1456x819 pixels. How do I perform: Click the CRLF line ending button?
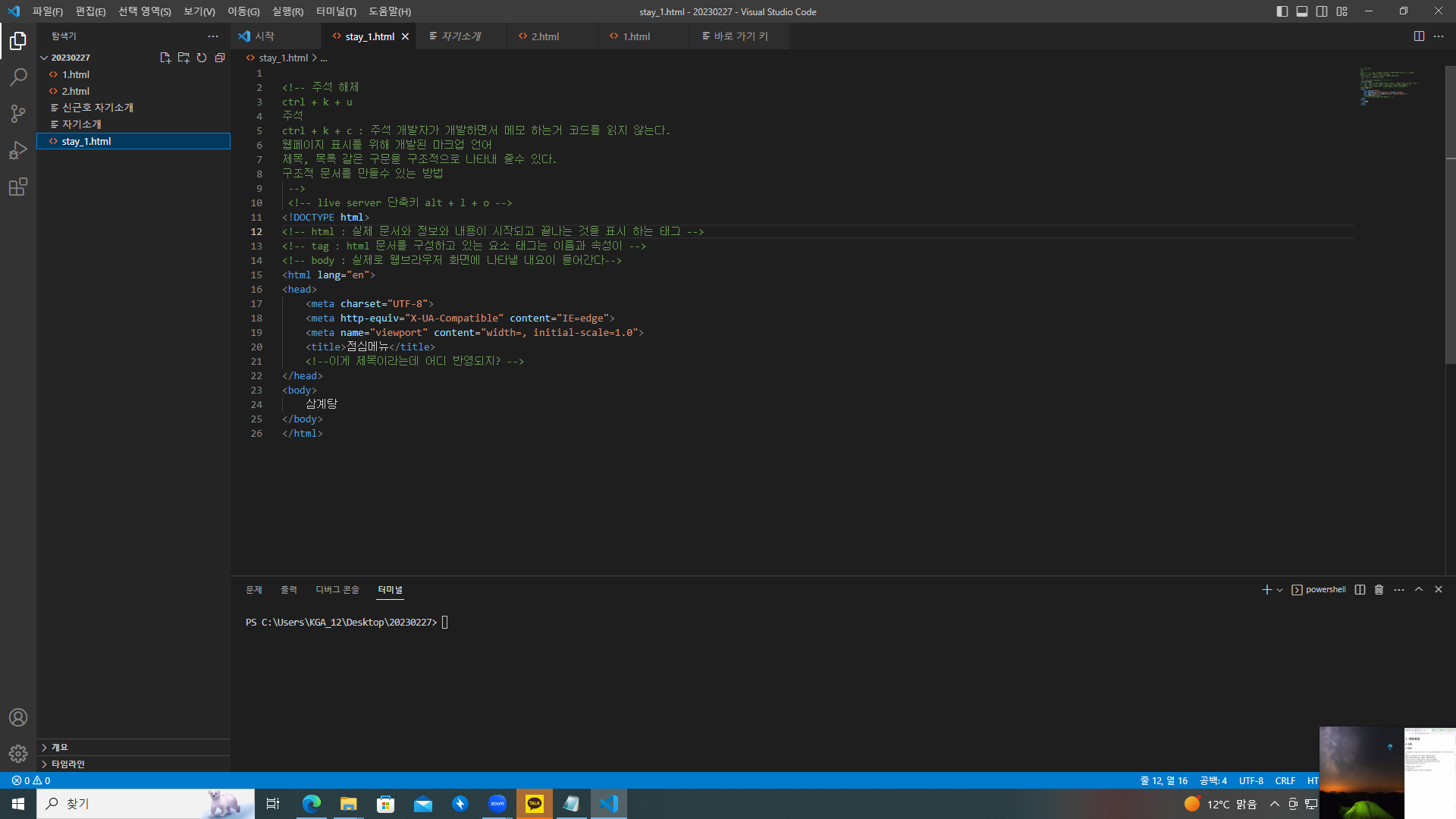(1285, 781)
